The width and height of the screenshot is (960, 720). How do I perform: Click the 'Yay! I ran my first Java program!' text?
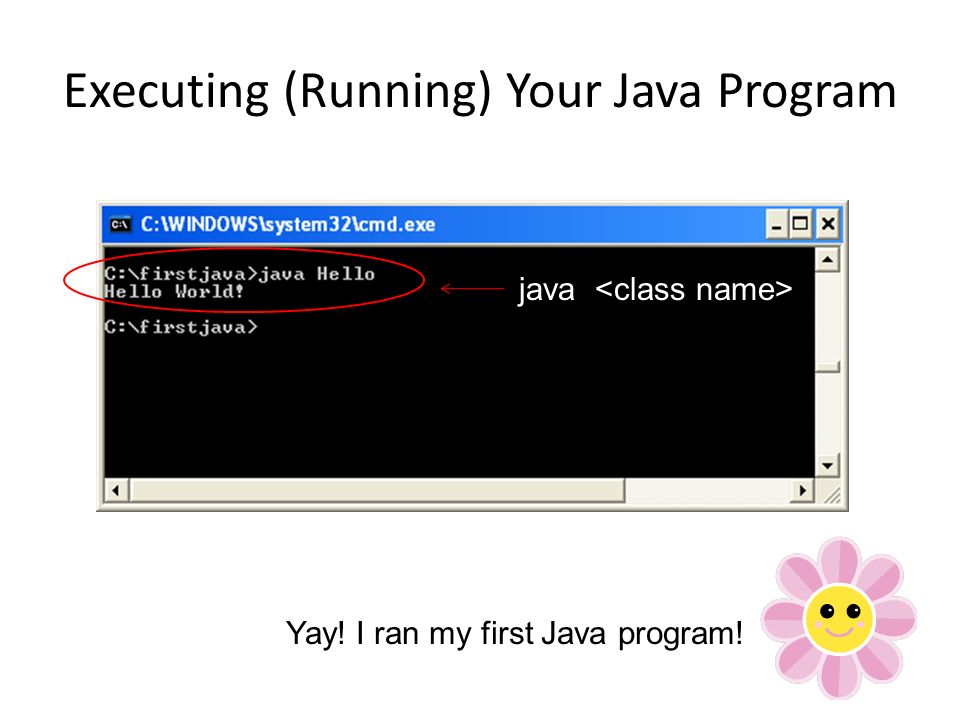[x=514, y=634]
